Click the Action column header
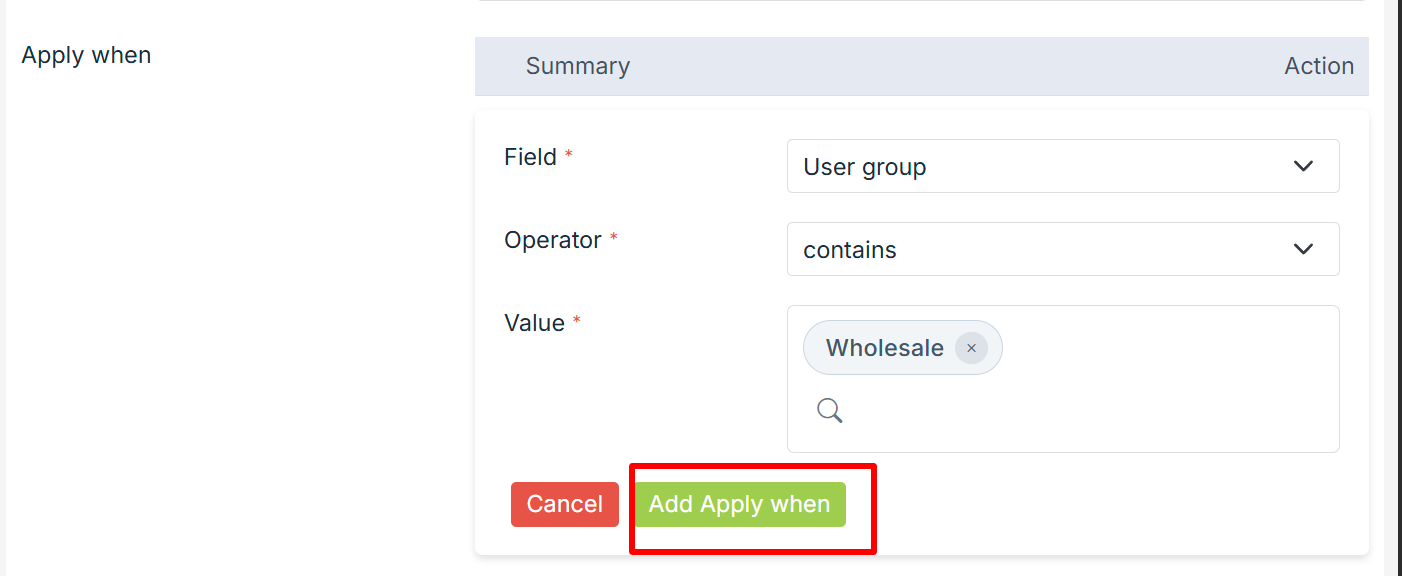This screenshot has width=1402, height=576. (x=1318, y=66)
